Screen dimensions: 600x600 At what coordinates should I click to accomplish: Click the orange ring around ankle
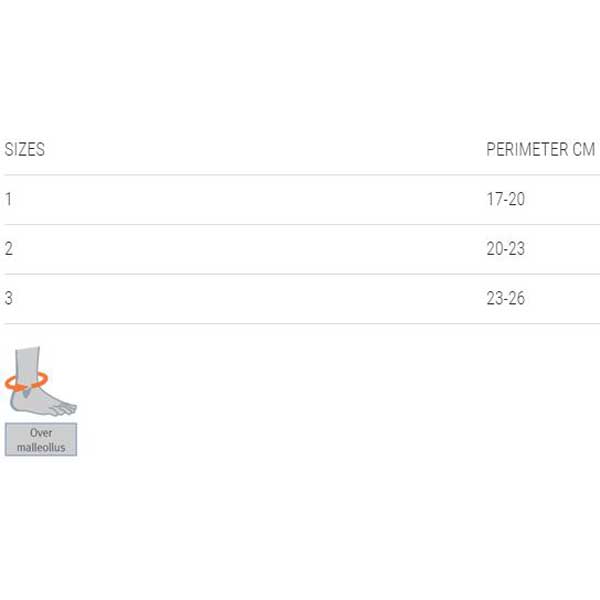(x=26, y=382)
